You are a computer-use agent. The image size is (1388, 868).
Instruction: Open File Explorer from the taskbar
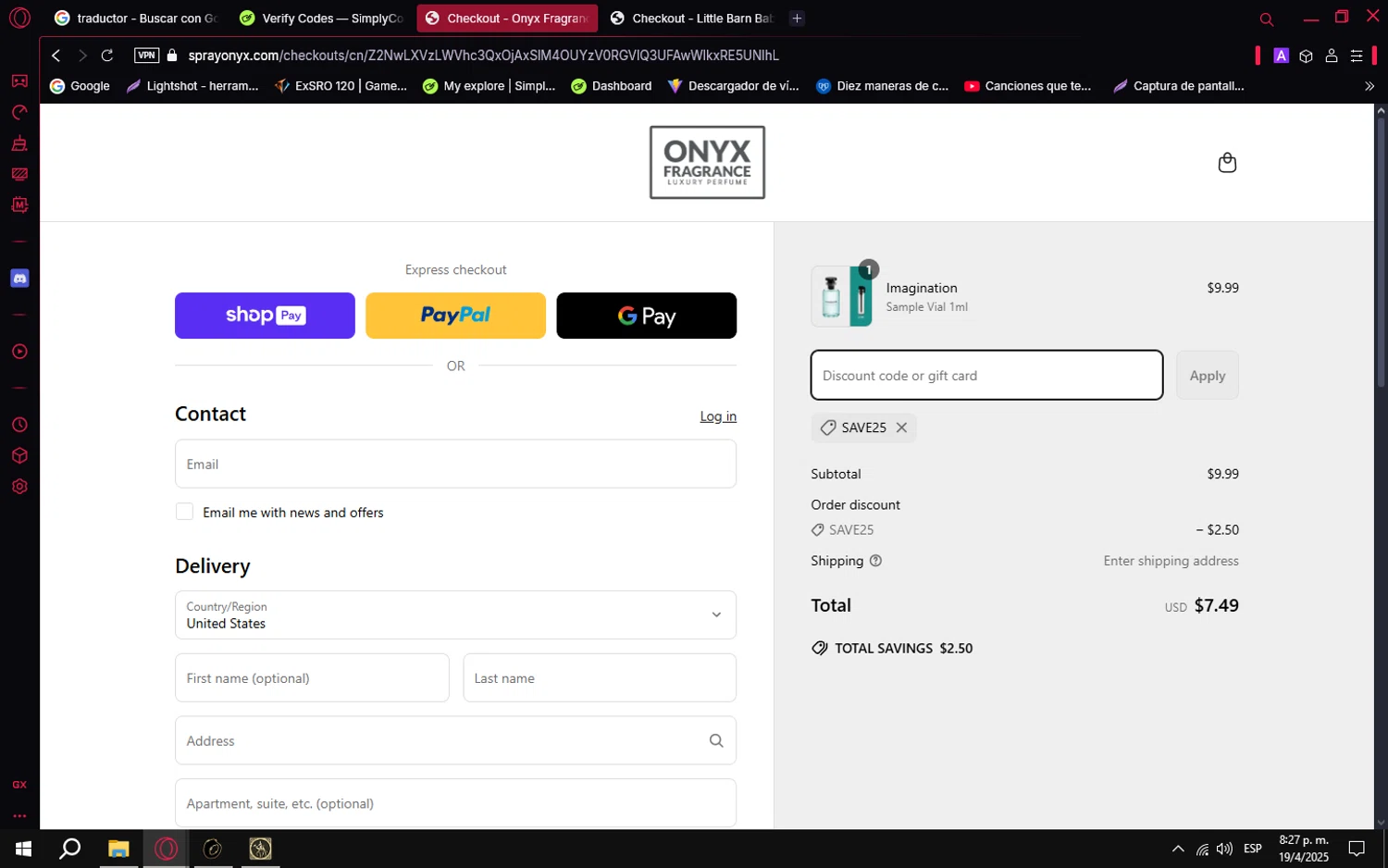[x=118, y=849]
